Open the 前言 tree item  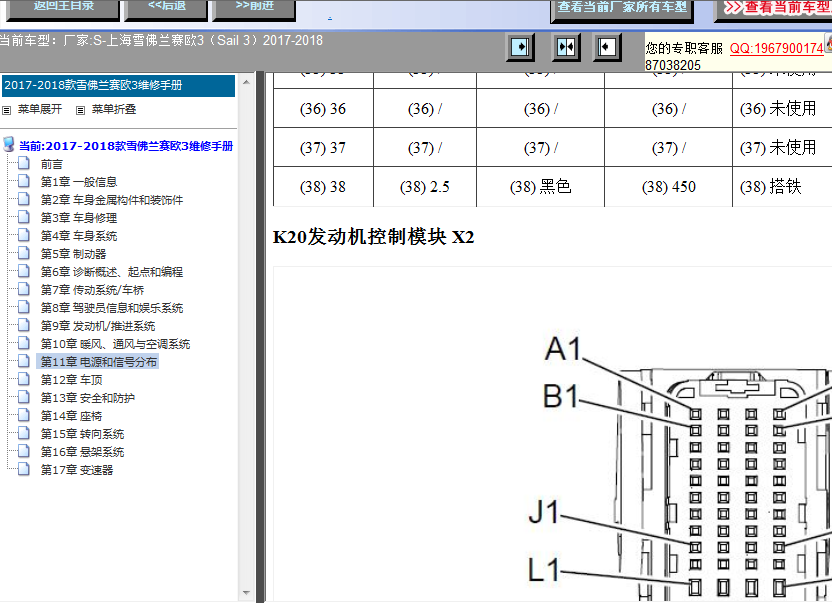pos(51,164)
